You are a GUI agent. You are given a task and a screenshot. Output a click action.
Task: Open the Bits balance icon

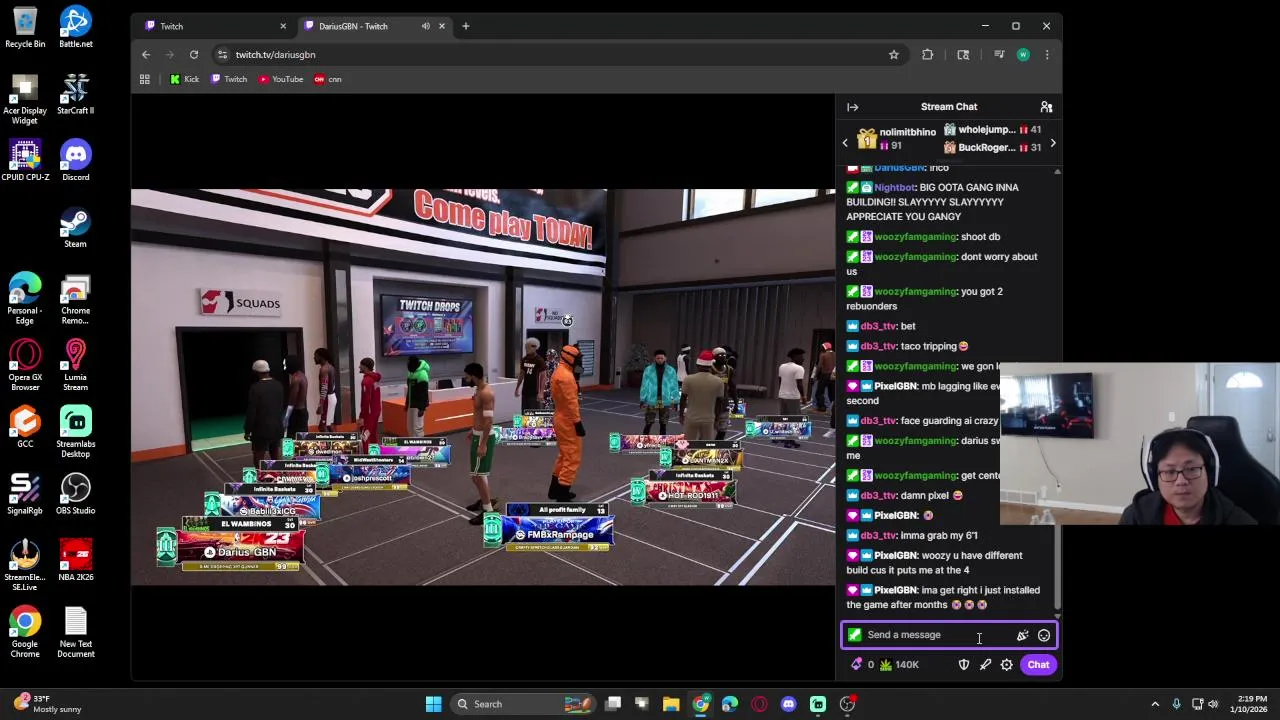(x=857, y=665)
